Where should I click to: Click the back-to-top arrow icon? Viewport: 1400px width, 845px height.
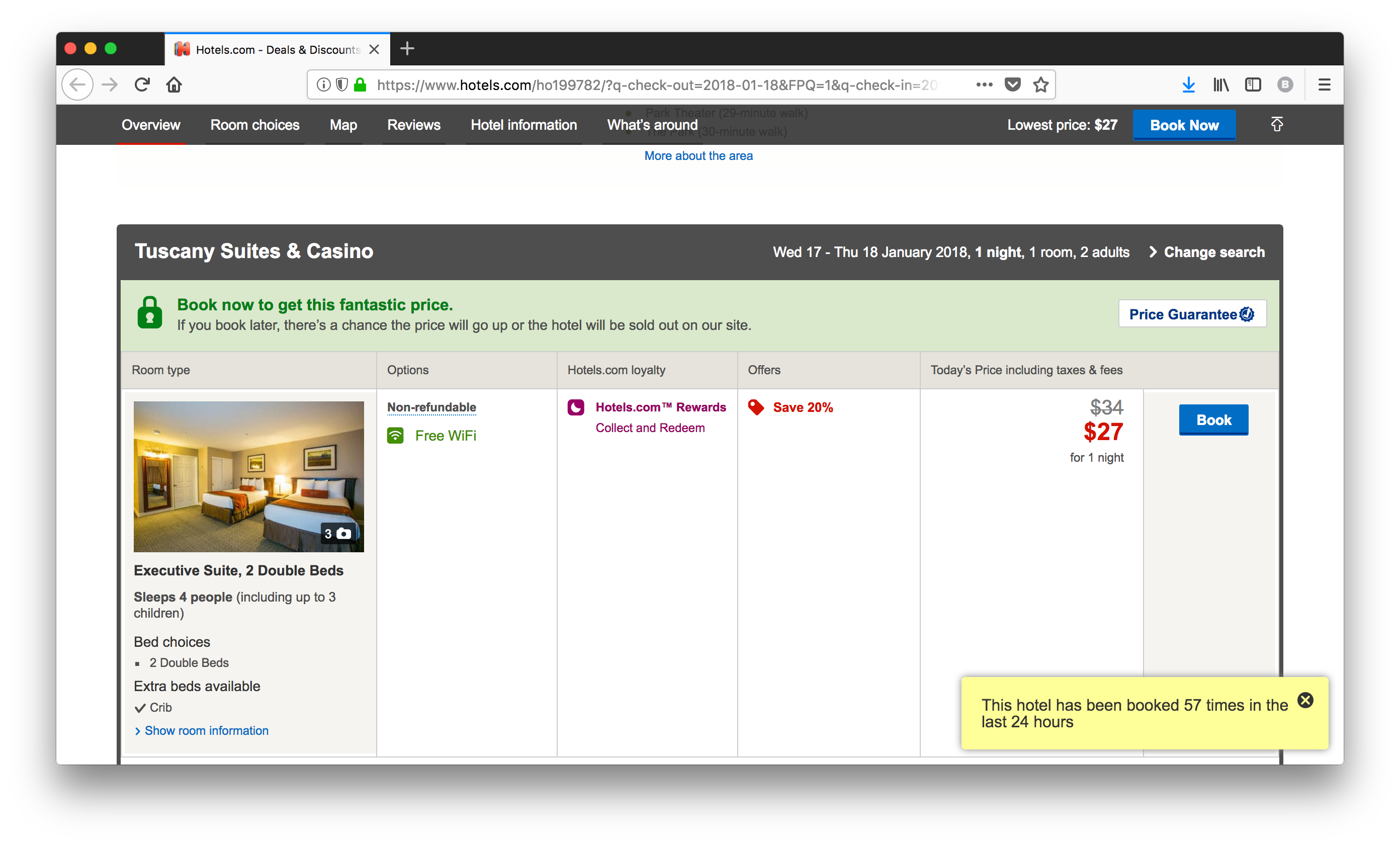pos(1277,124)
